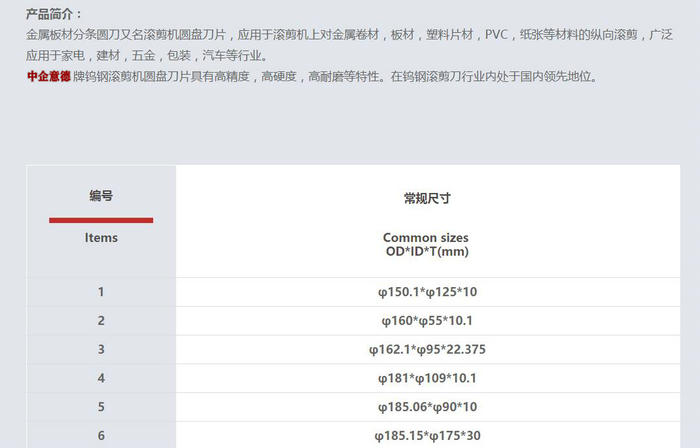Screen dimensions: 700x448
Task: Click the OD*ID*T(mm) unit label
Action: point(427,251)
